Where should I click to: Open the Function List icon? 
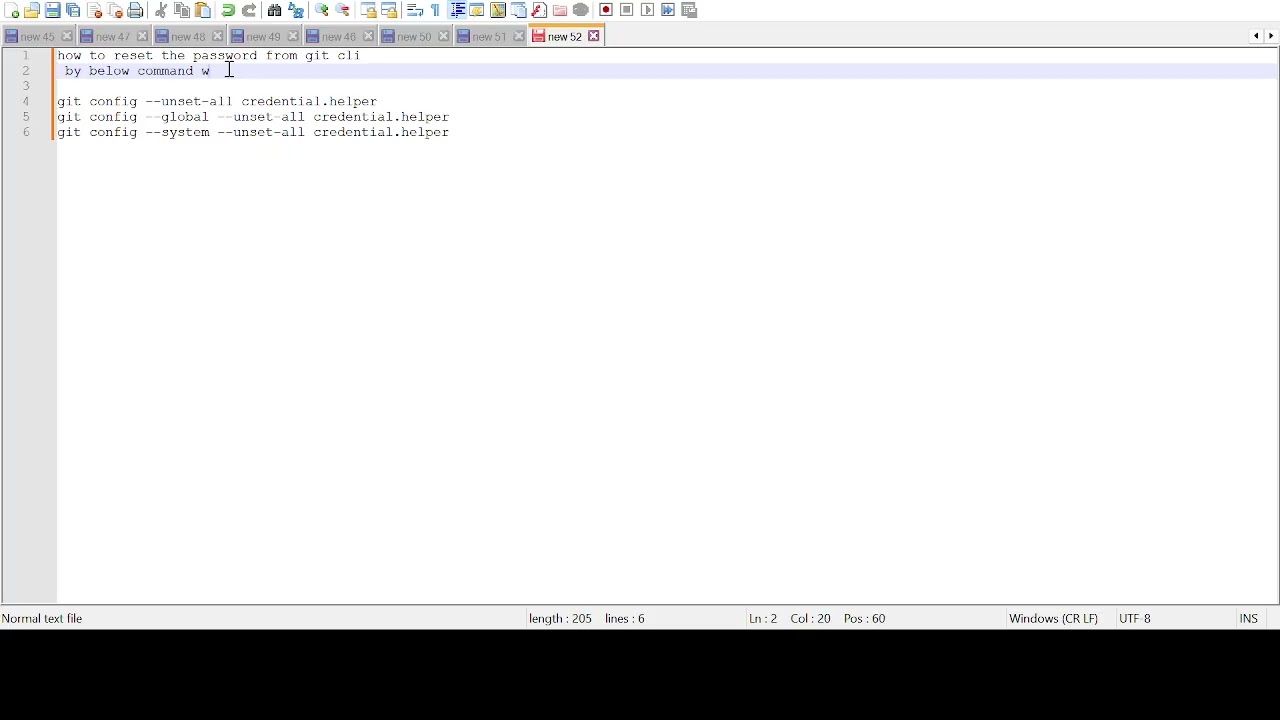(x=539, y=10)
